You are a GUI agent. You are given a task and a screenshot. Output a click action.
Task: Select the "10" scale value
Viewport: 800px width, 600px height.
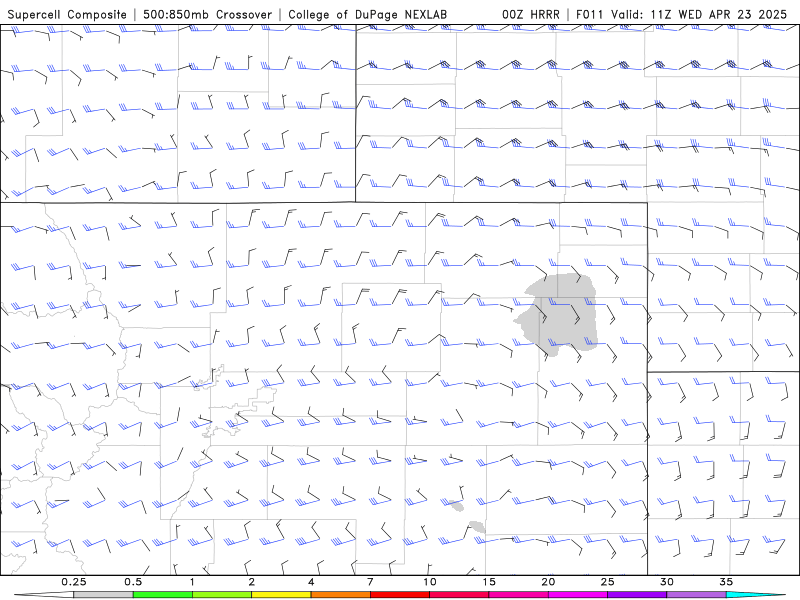430,582
